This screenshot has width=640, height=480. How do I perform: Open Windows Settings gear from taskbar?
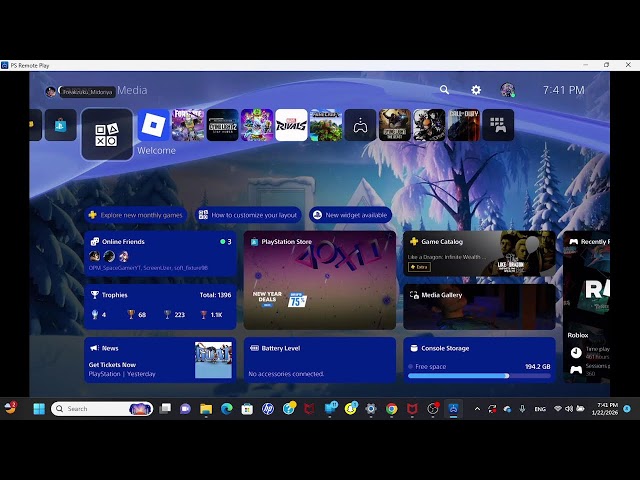pyautogui.click(x=371, y=409)
